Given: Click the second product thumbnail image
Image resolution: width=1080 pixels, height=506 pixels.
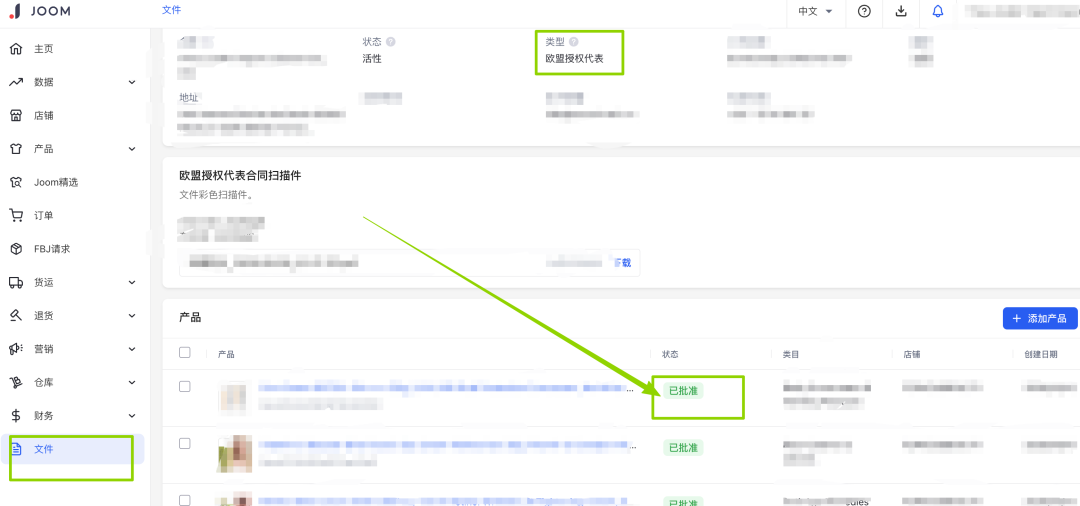Looking at the screenshot, I should click(234, 453).
